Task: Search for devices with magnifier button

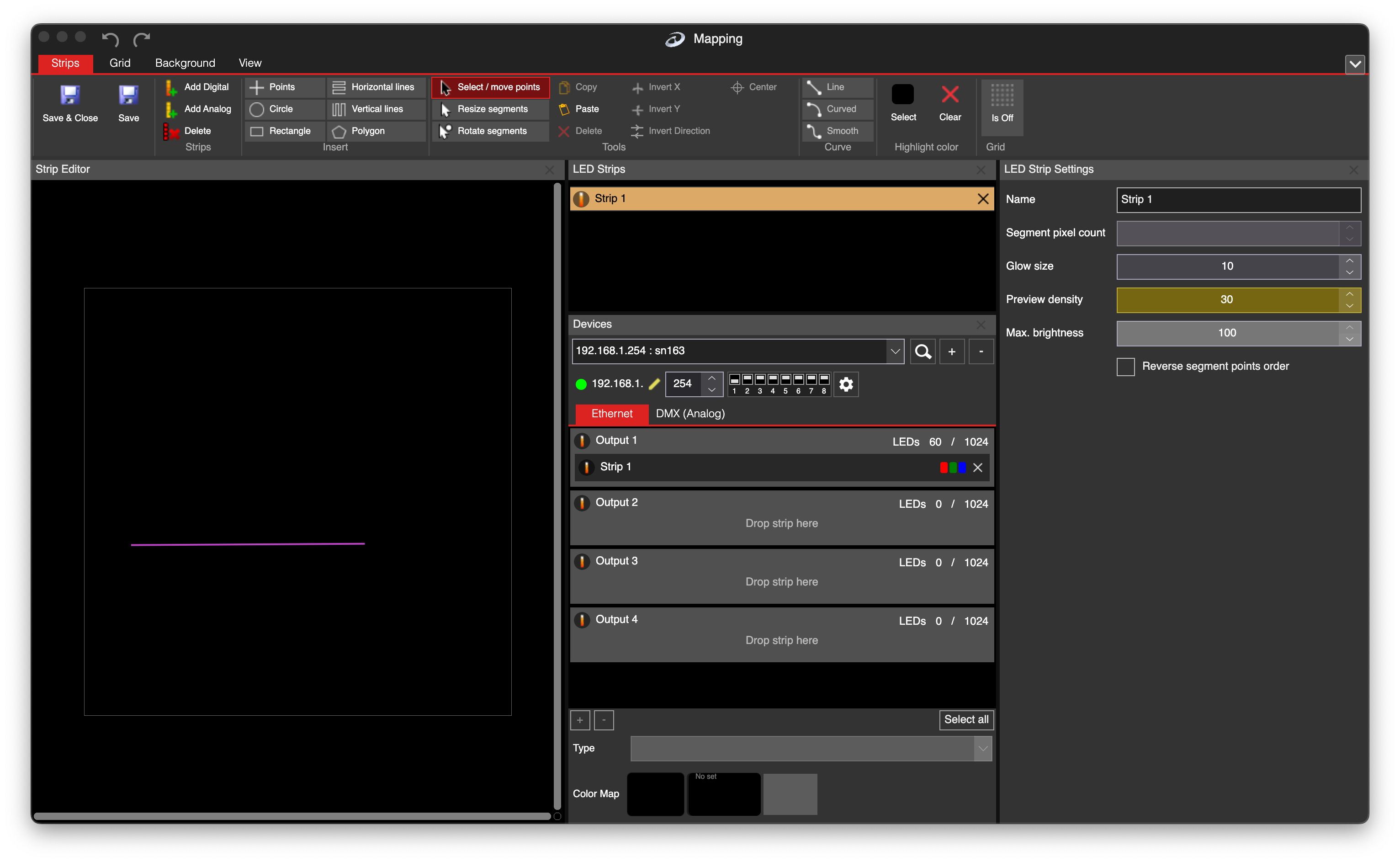Action: (x=923, y=352)
